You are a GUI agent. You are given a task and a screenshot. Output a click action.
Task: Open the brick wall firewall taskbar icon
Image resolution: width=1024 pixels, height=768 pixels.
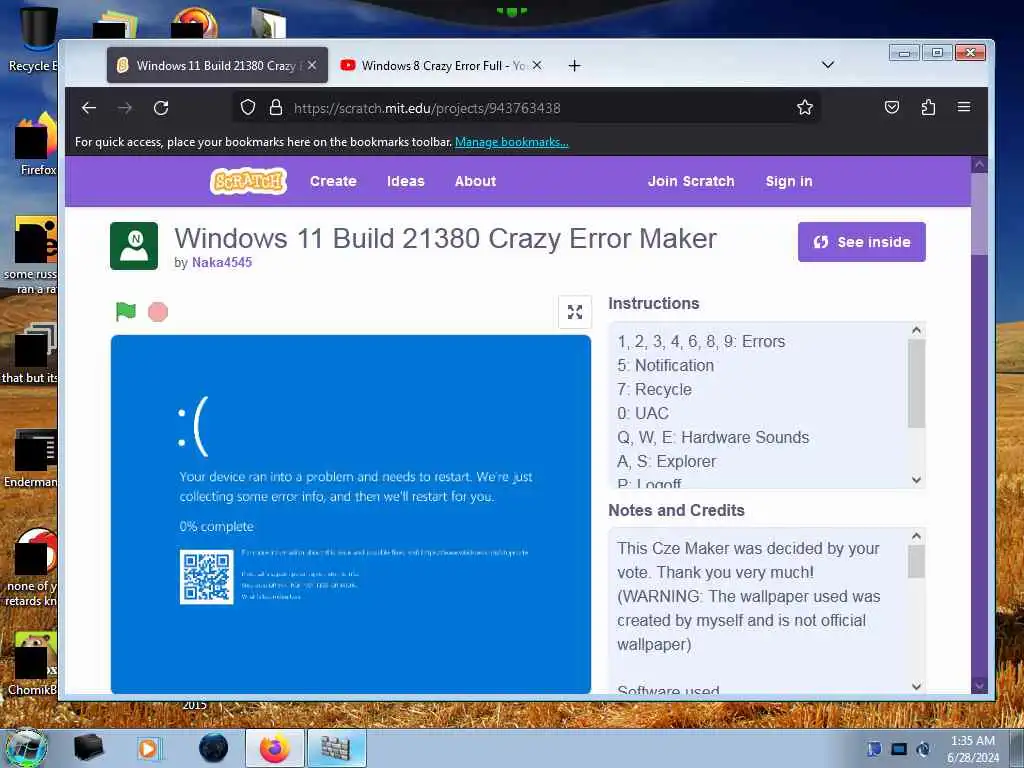tap(336, 748)
